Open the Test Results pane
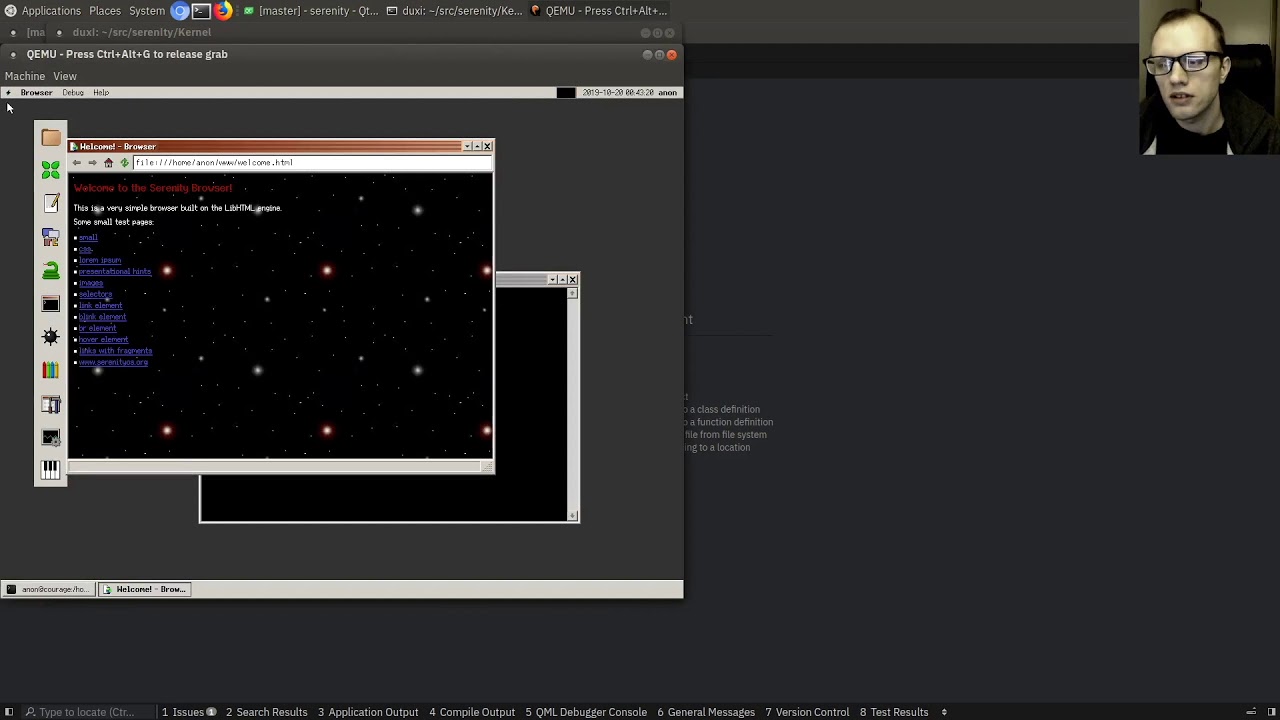 894,712
